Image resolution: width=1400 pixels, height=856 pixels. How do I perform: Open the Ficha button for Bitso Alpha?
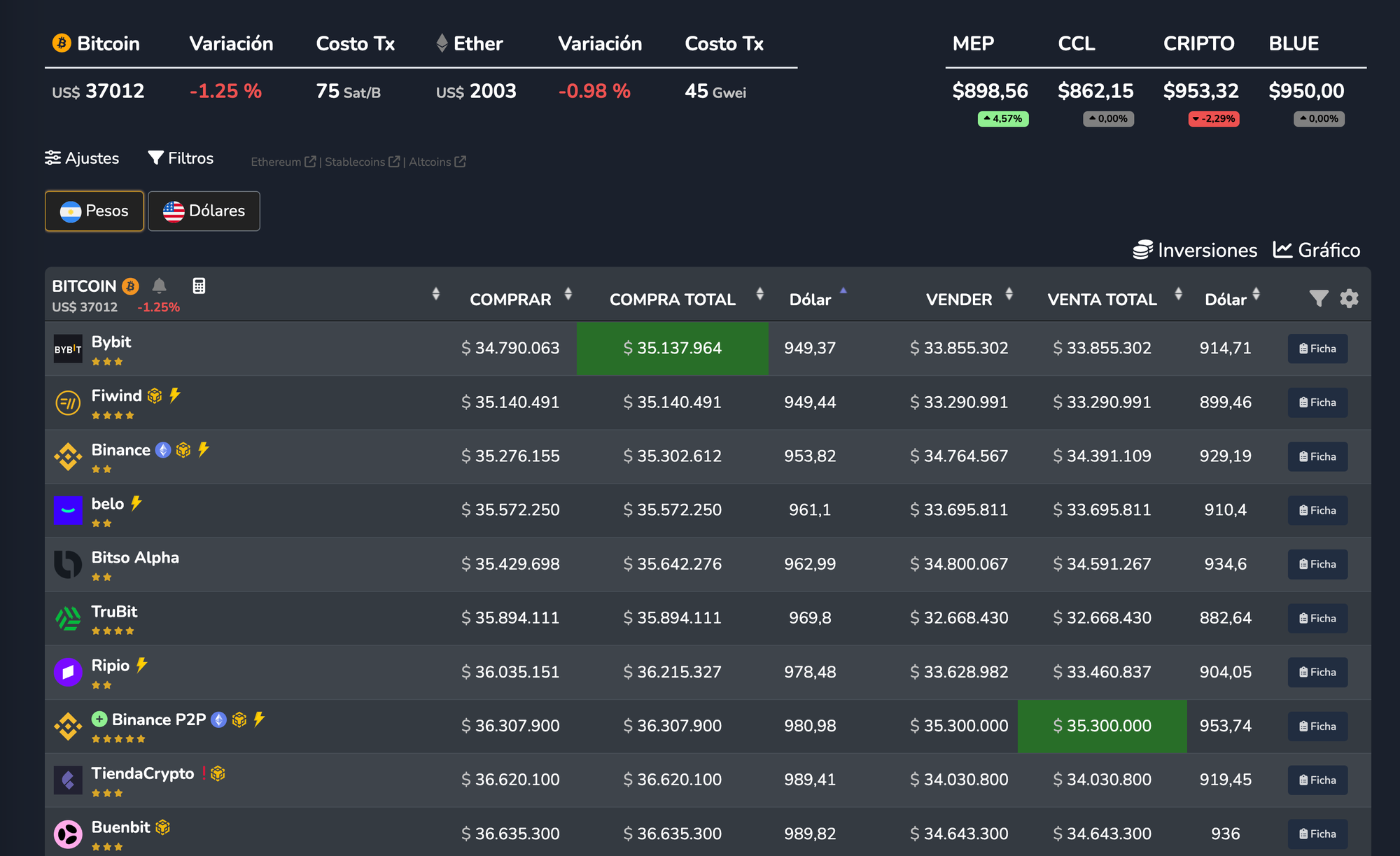[x=1318, y=564]
